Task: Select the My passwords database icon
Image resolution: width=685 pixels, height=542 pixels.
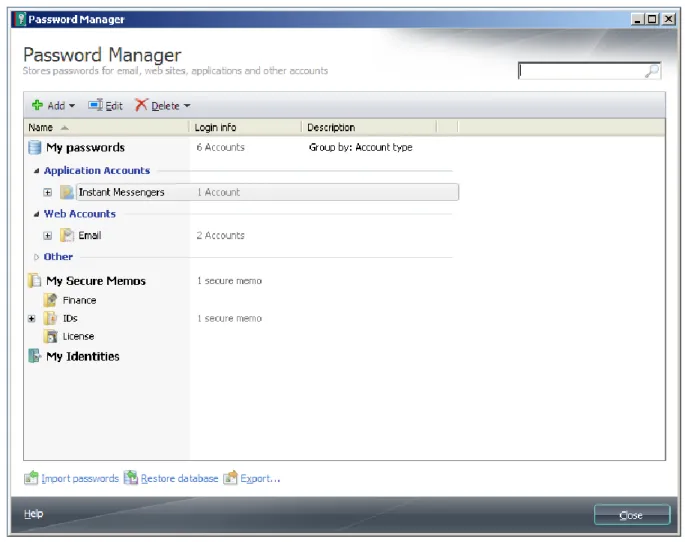Action: 35,148
